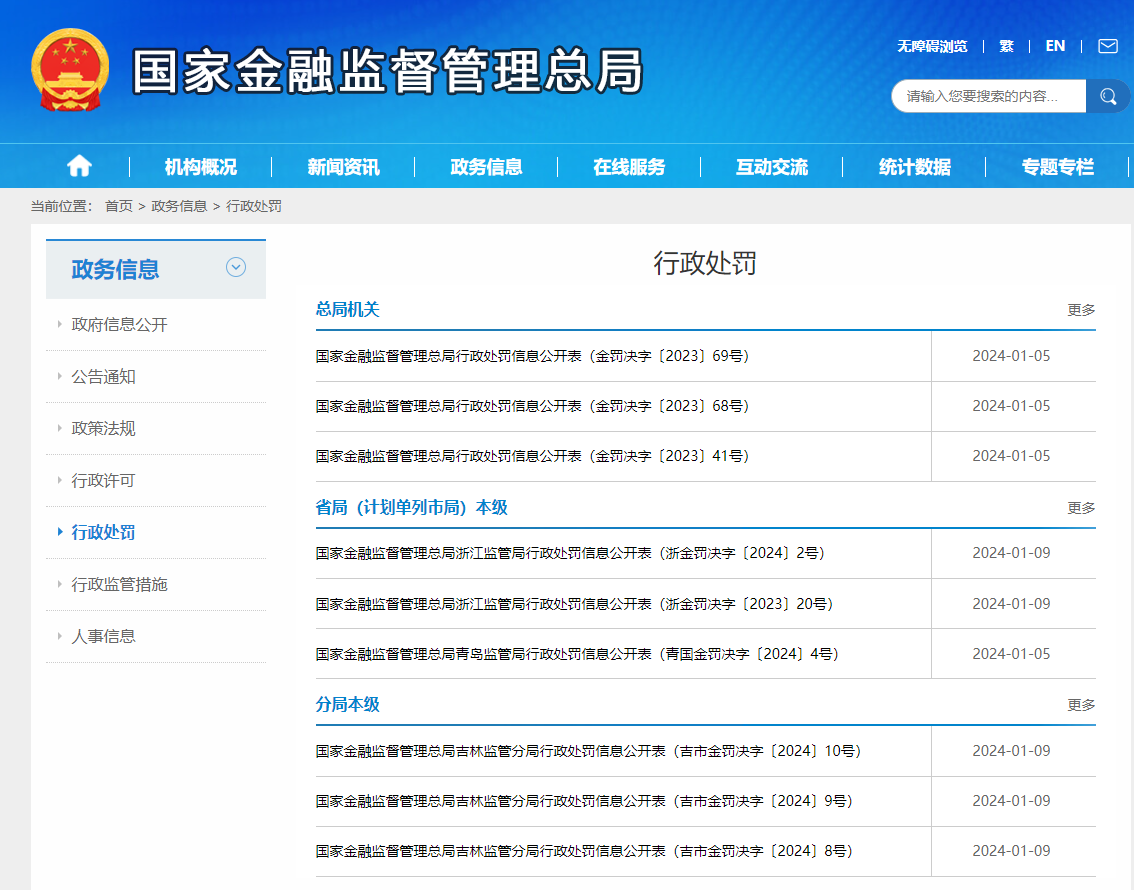Show more under 总局机关 section
Image resolution: width=1134 pixels, height=890 pixels.
(1081, 310)
